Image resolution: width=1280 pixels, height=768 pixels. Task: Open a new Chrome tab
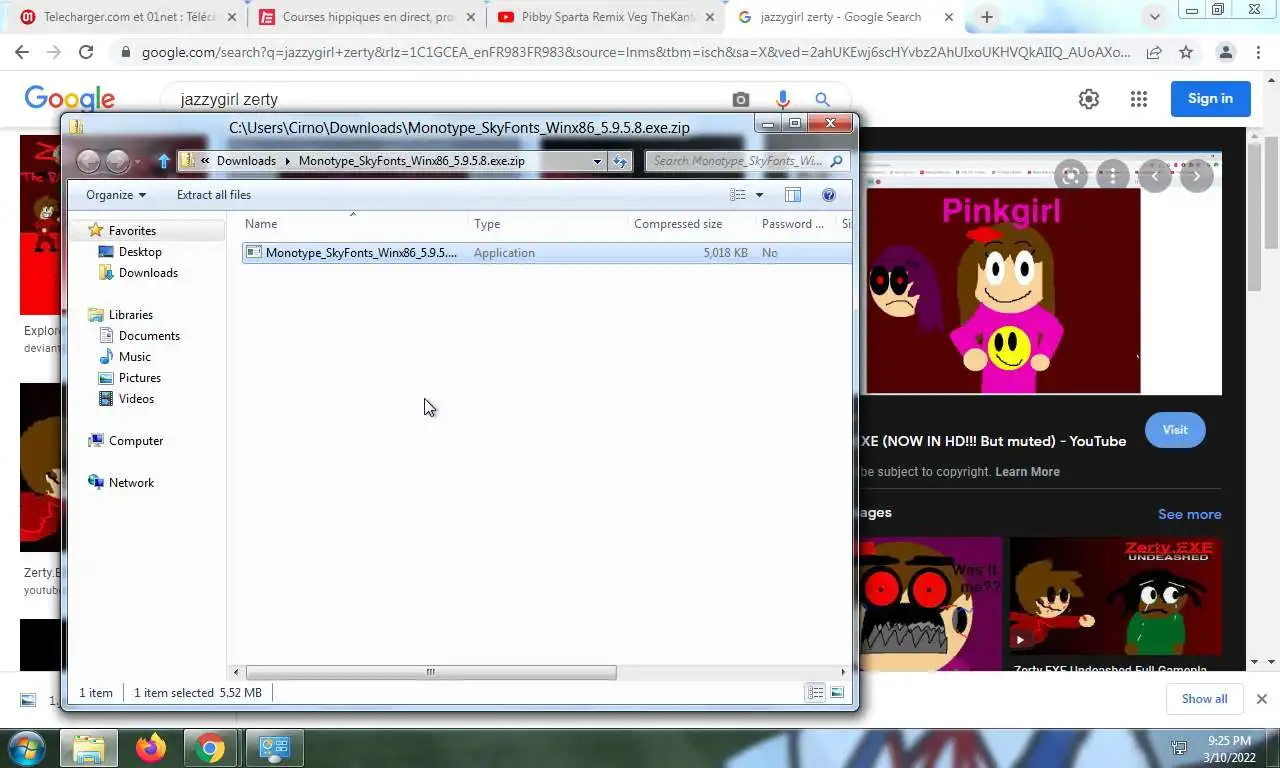point(987,17)
